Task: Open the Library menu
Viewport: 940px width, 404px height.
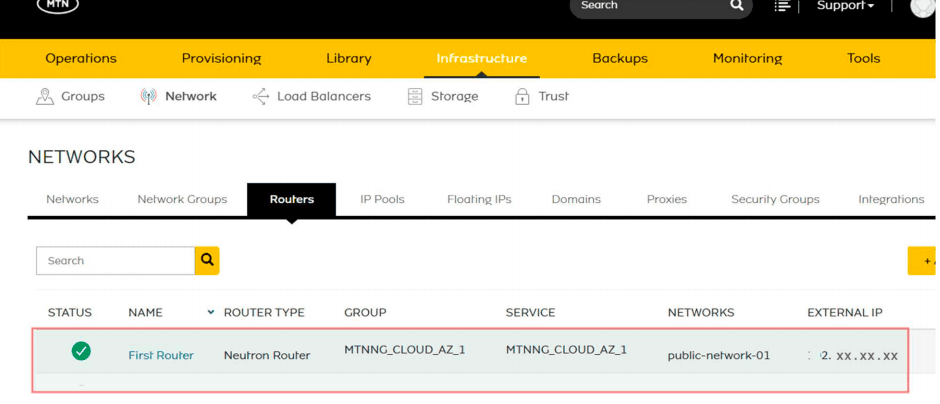Action: (x=348, y=58)
